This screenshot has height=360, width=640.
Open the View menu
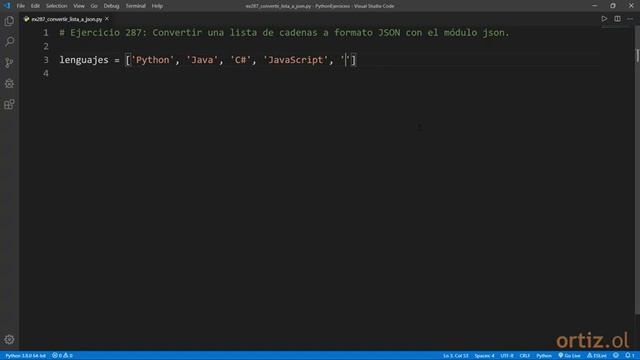point(79,6)
